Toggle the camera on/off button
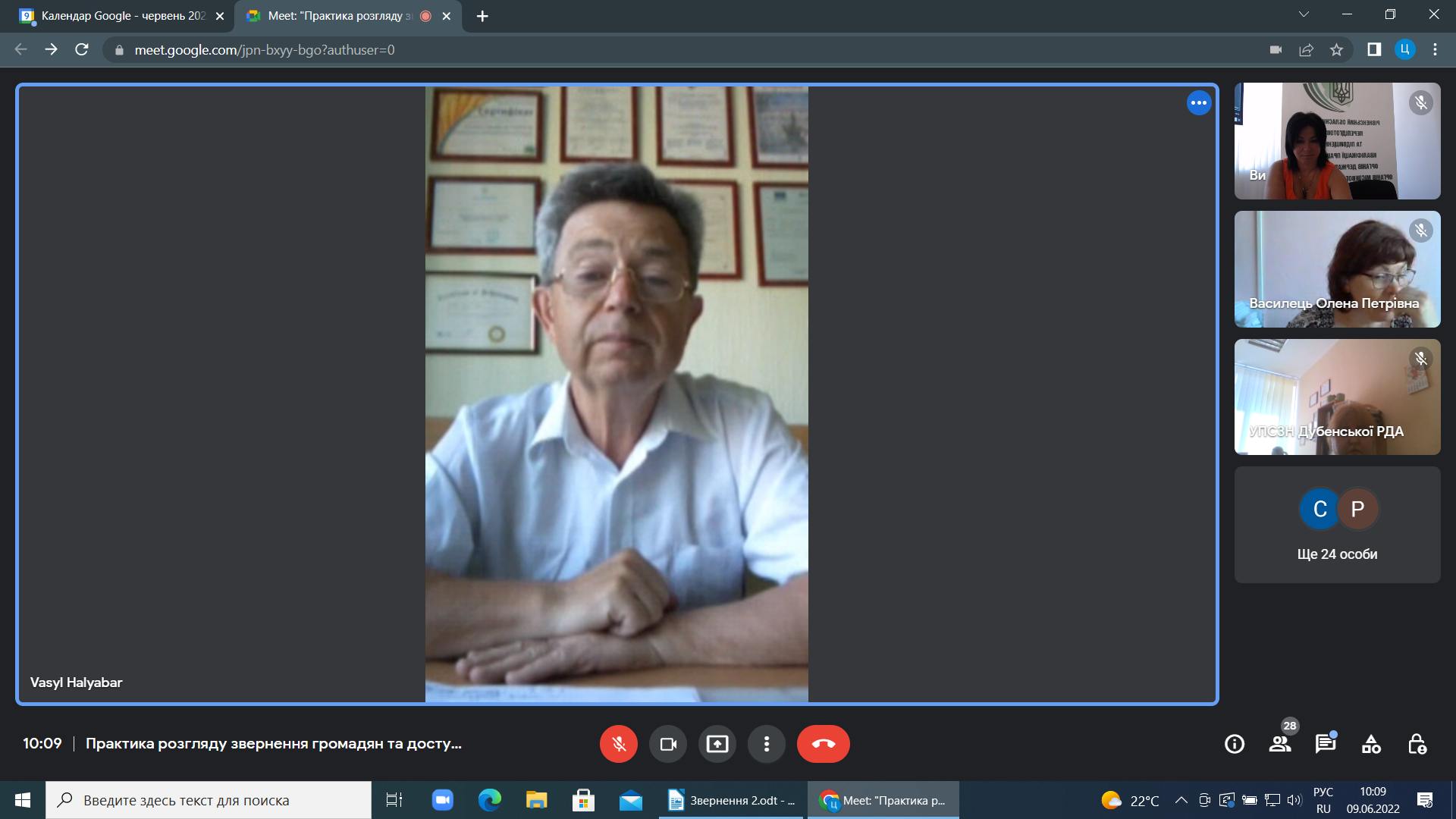1456x819 pixels. coord(668,744)
